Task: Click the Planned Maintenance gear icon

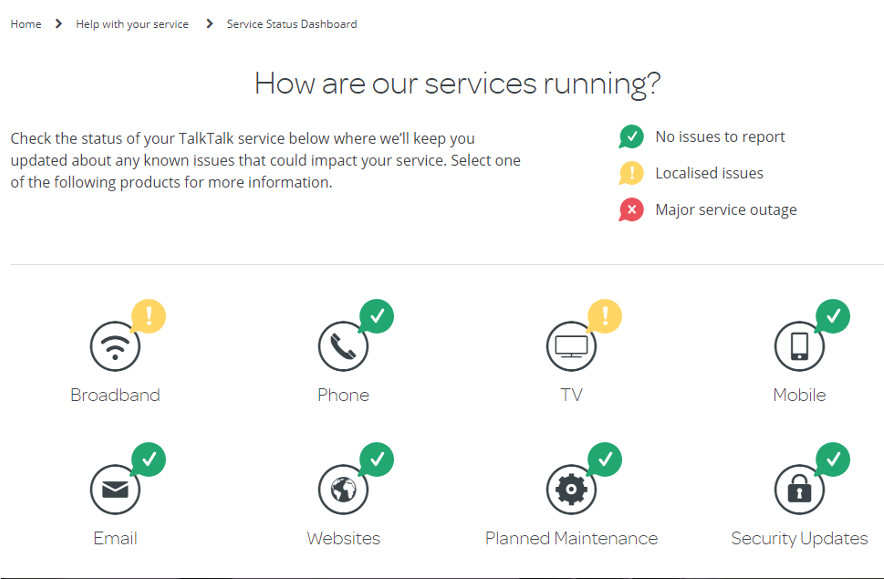Action: [571, 489]
